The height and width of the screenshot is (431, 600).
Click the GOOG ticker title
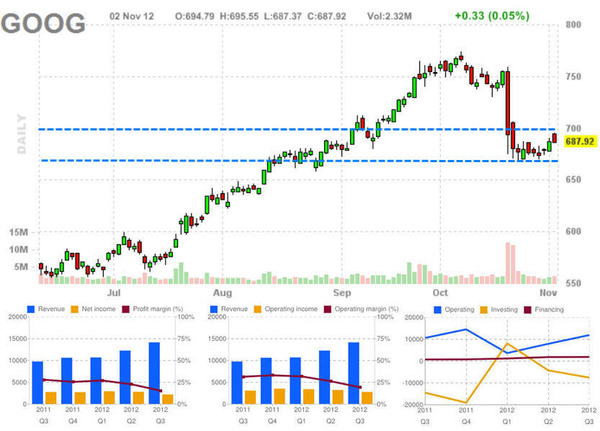43,23
